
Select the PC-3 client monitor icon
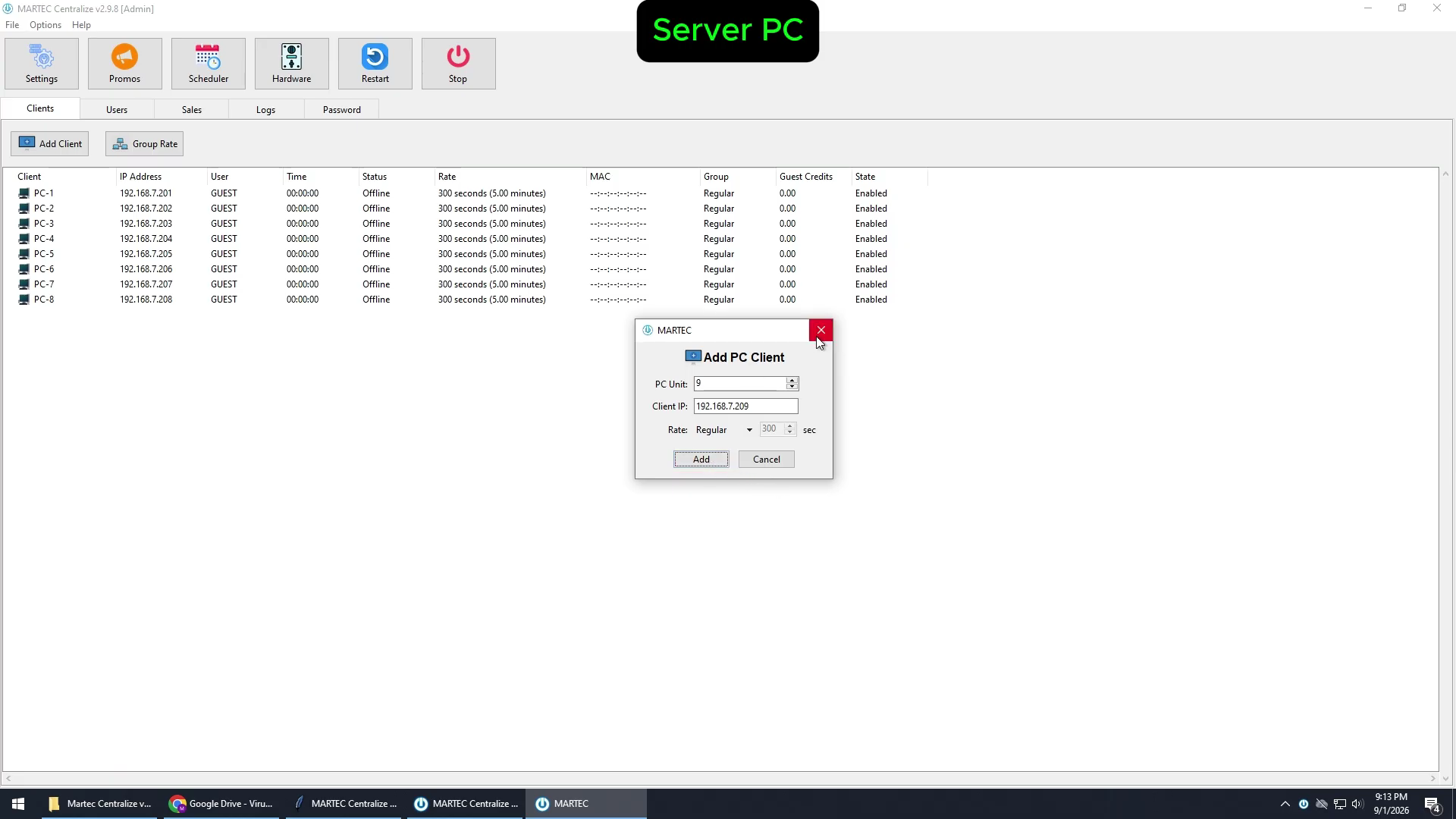point(24,224)
